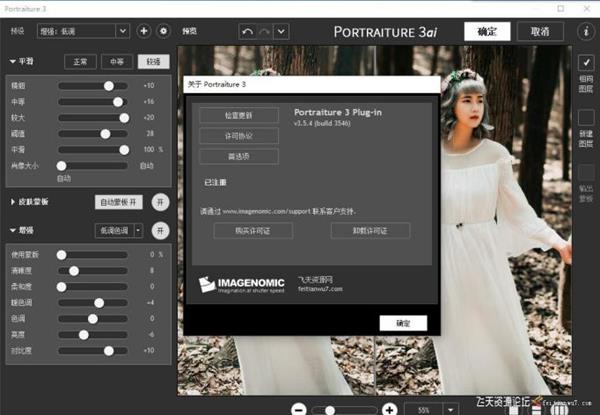Click the Portraiture 3 Plug-in title text
600x415 pixels.
338,112
